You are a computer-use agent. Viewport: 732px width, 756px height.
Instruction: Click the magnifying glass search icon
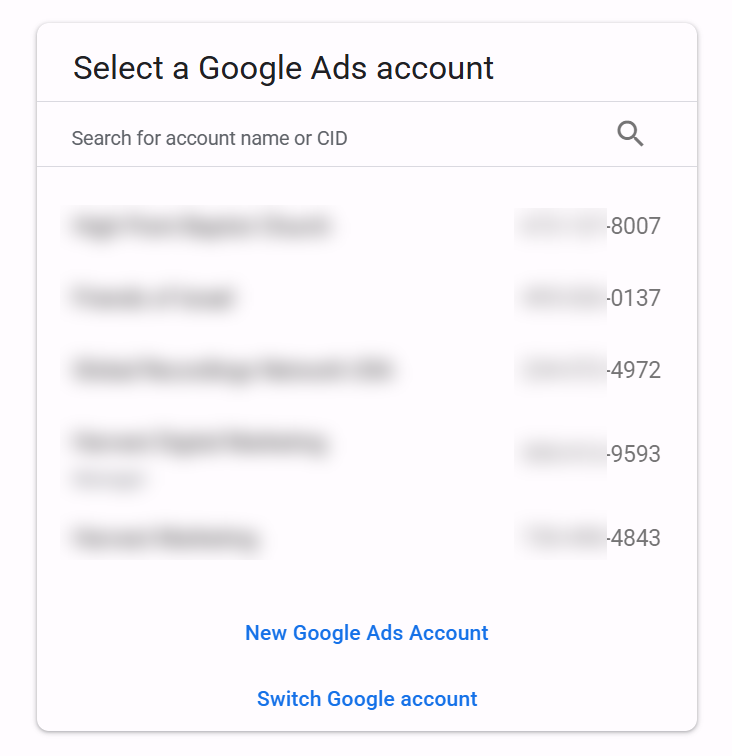630,134
